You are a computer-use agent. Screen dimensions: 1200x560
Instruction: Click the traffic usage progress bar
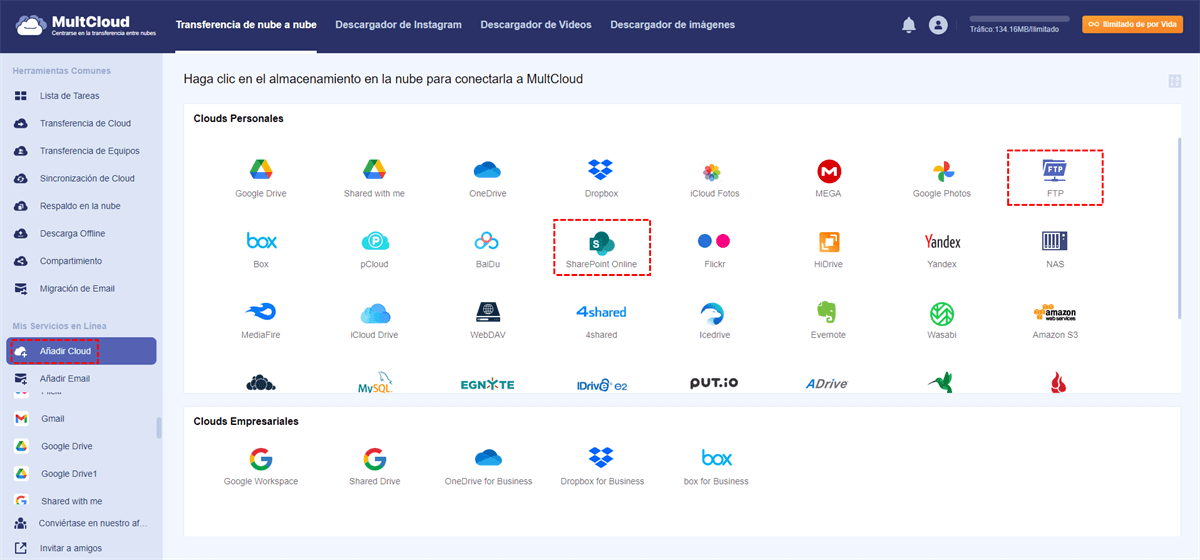(1017, 19)
